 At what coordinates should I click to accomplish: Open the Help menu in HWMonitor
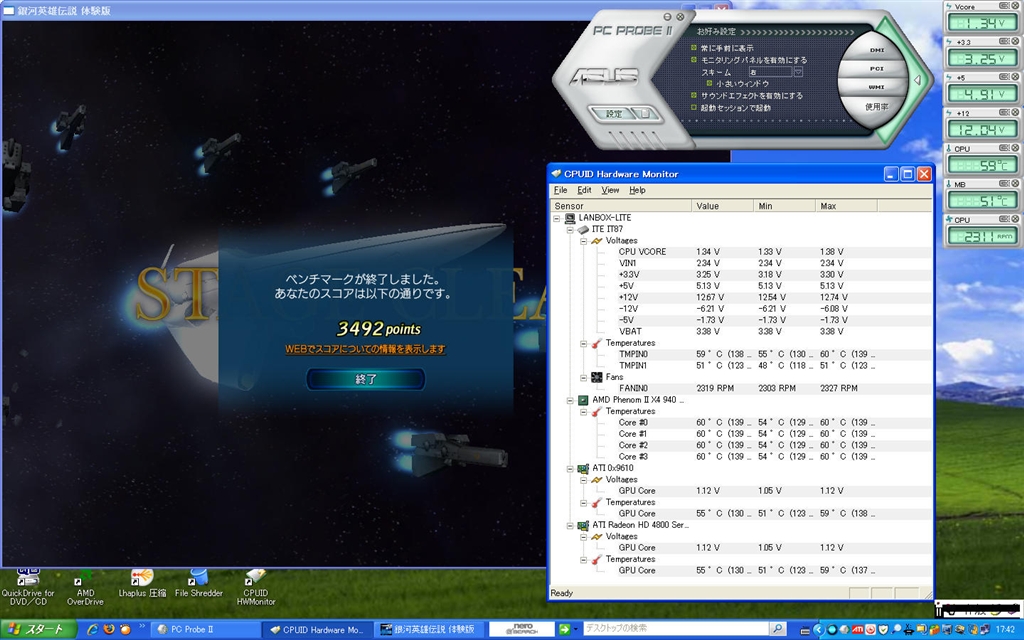click(x=637, y=190)
